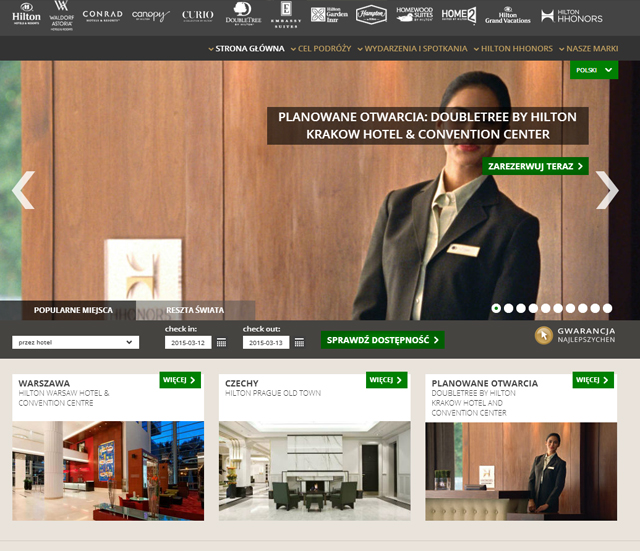Viewport: 640px width, 551px height.
Task: Open the check-in calendar icon
Action: click(221, 342)
